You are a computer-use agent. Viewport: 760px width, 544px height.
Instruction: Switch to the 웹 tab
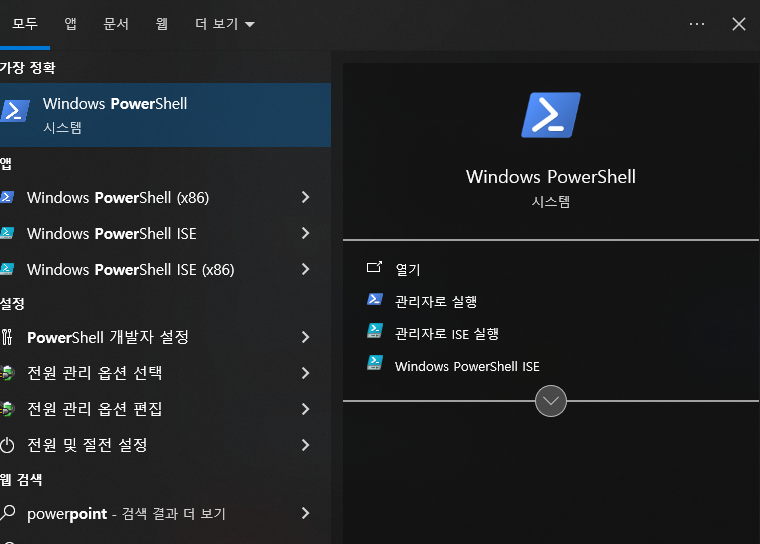[162, 24]
